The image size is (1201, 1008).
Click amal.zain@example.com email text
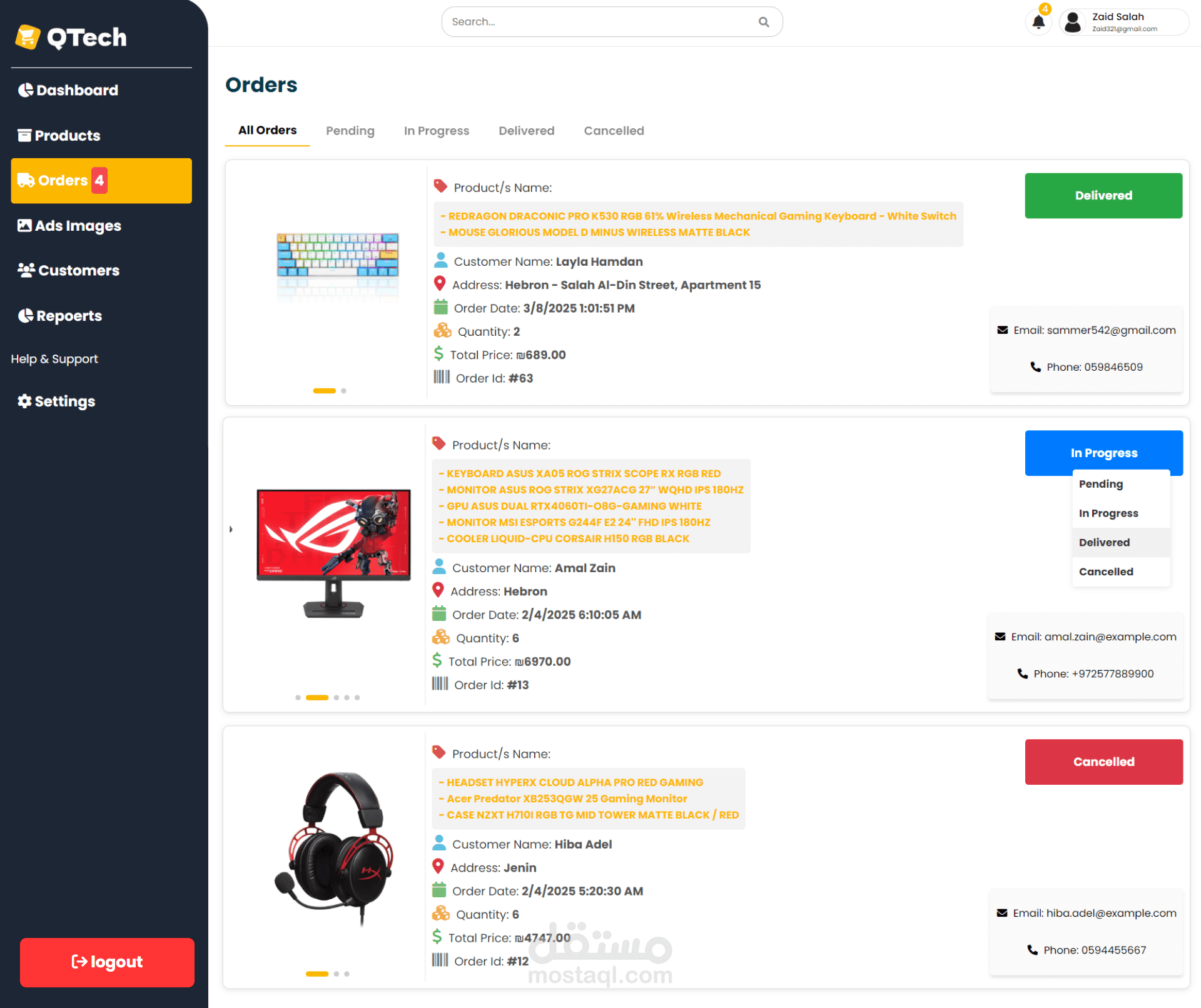pos(1110,637)
